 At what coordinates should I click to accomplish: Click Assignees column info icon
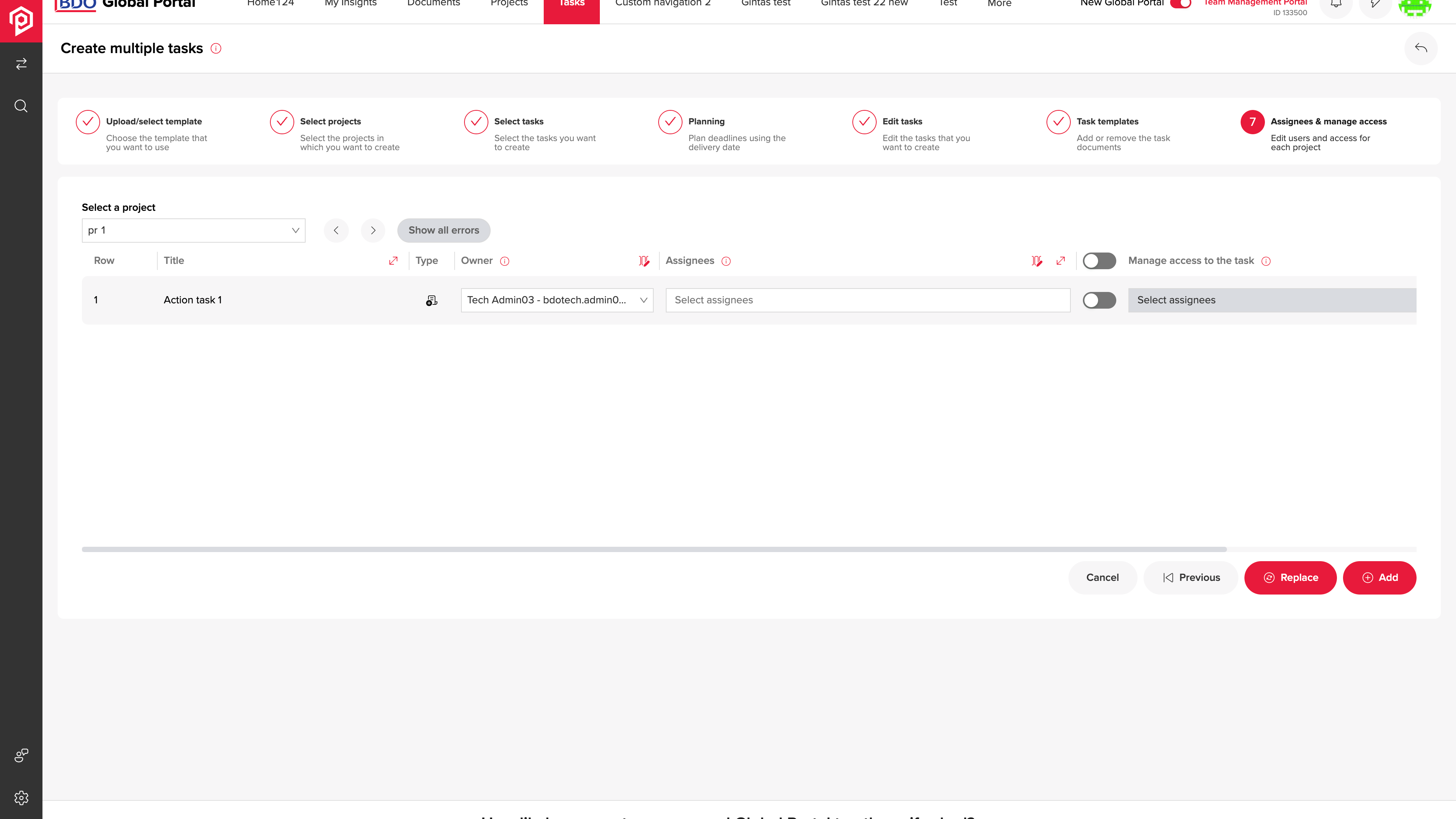click(x=726, y=261)
